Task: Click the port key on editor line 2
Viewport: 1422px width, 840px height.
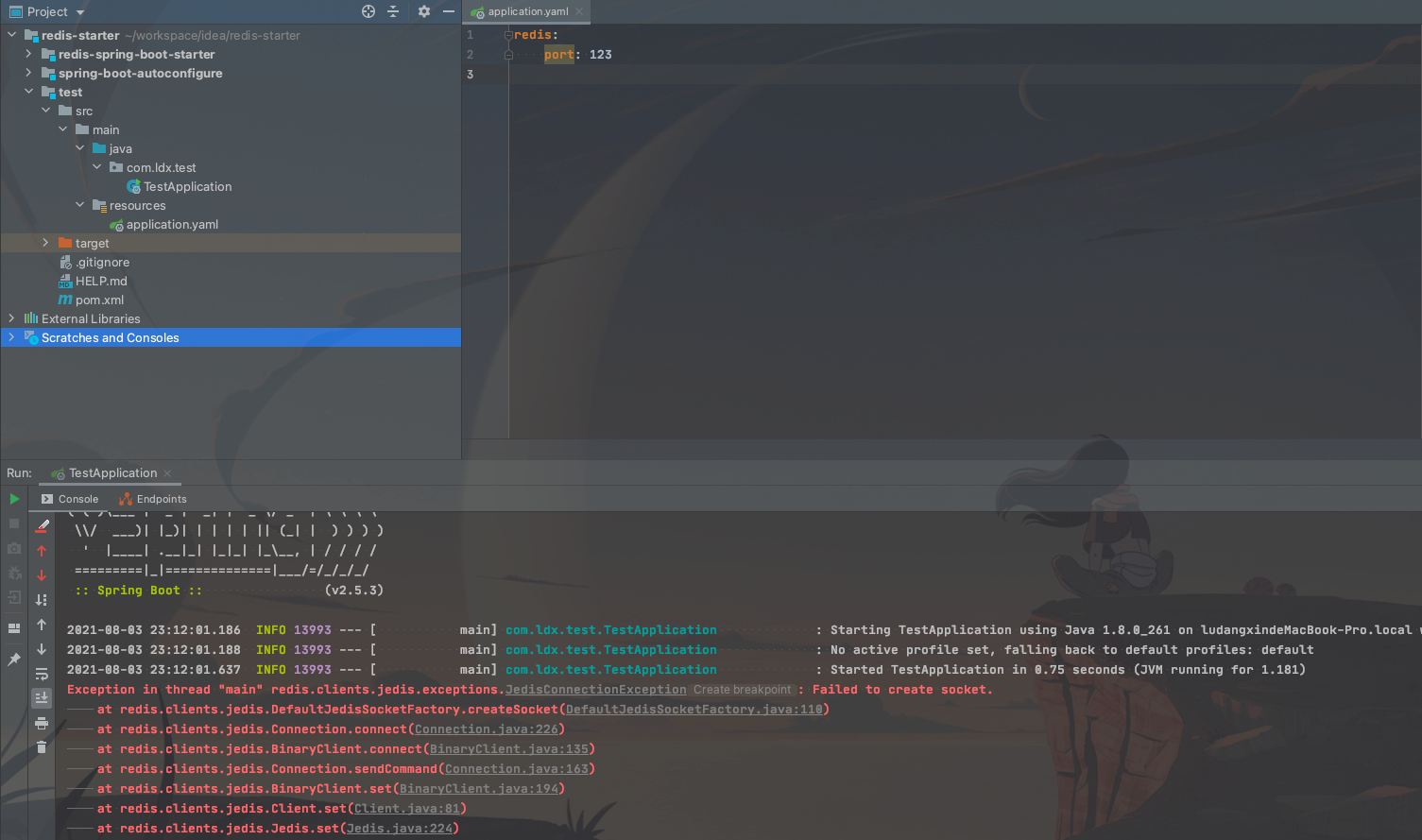Action: click(x=558, y=55)
